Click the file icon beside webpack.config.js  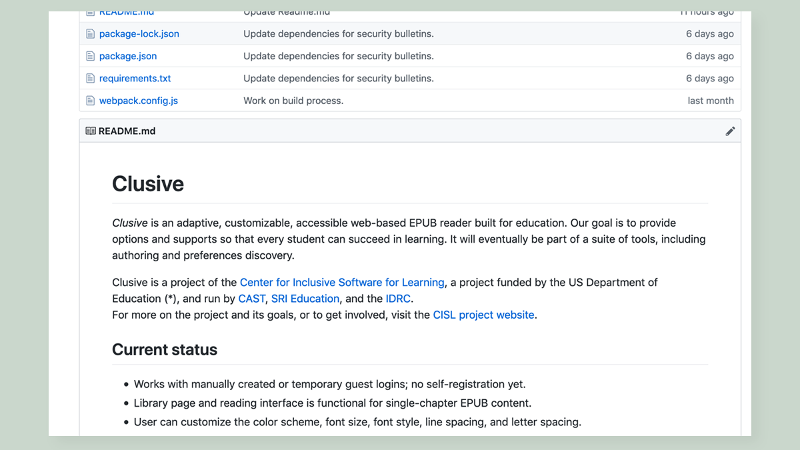90,101
